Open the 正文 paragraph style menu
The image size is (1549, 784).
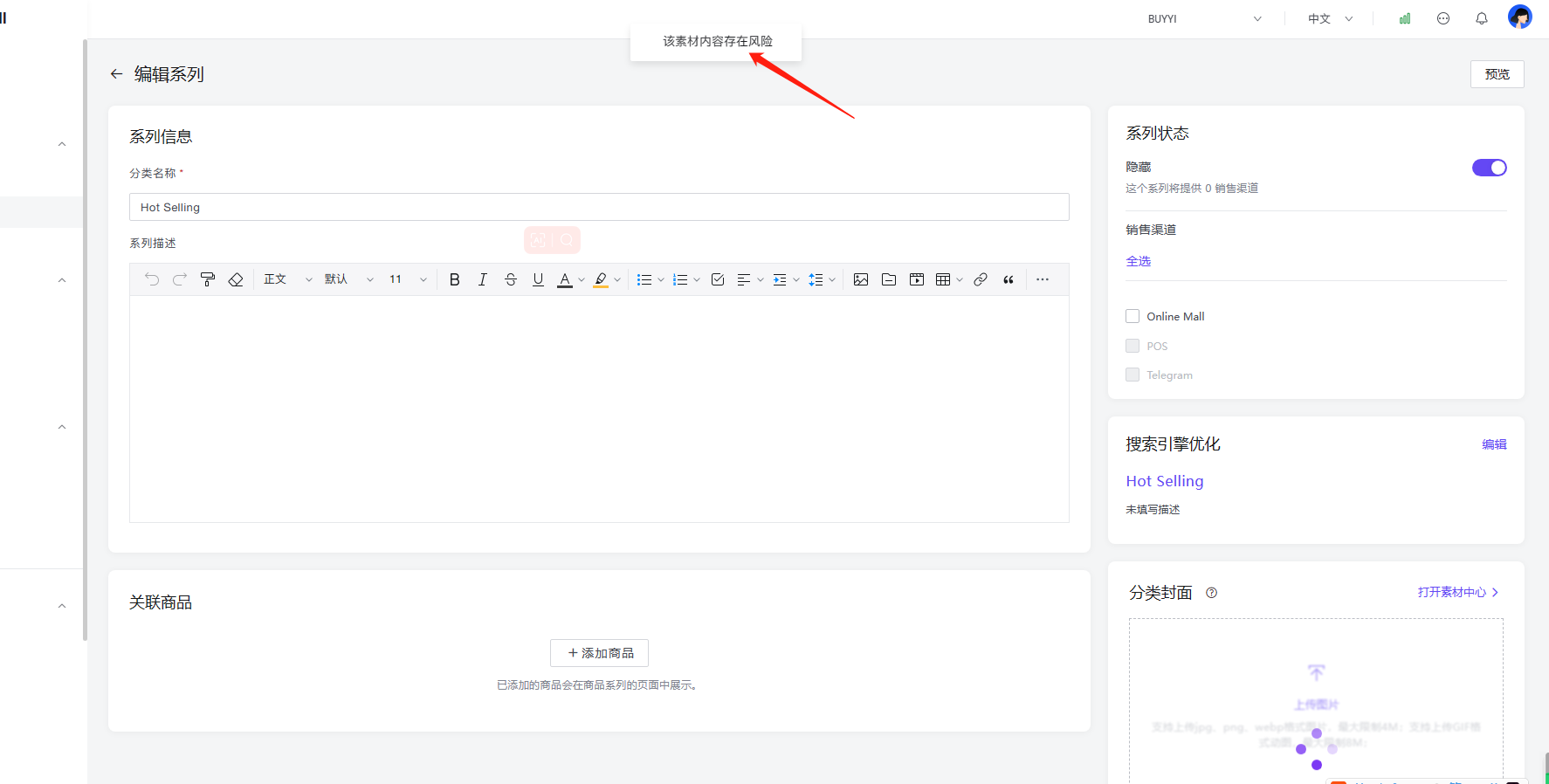pos(287,279)
